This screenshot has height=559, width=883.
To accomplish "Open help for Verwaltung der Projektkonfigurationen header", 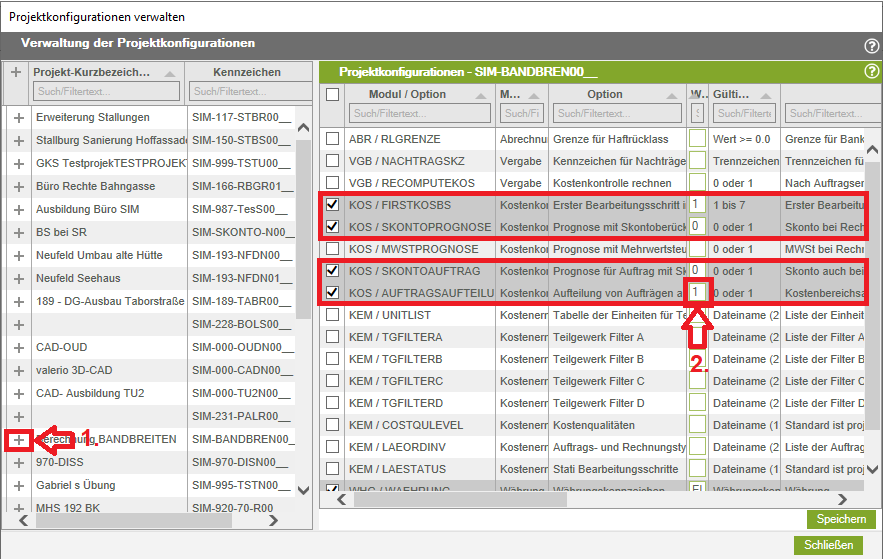I will pyautogui.click(x=871, y=46).
